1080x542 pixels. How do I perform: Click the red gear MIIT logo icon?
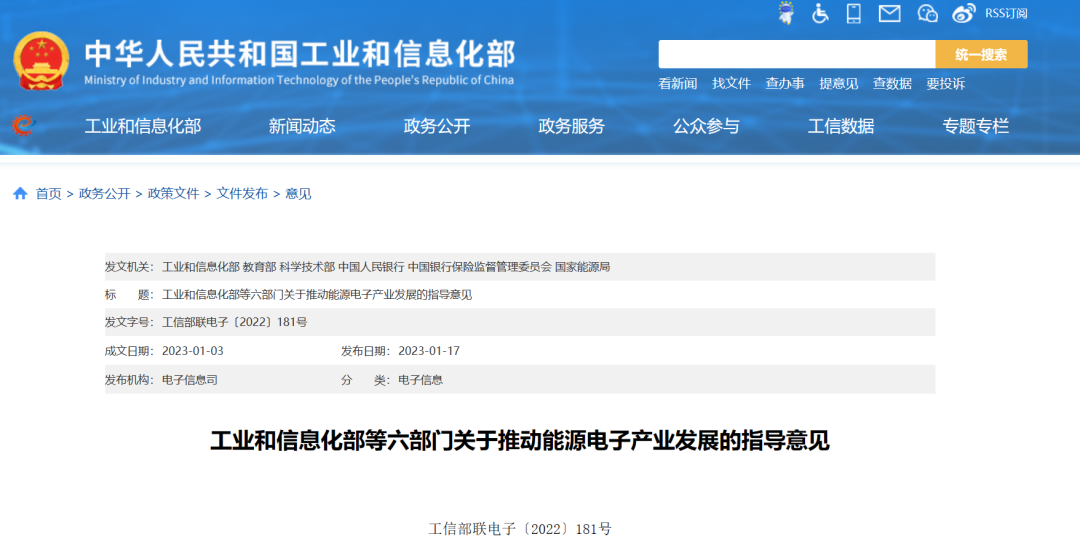pos(23,125)
